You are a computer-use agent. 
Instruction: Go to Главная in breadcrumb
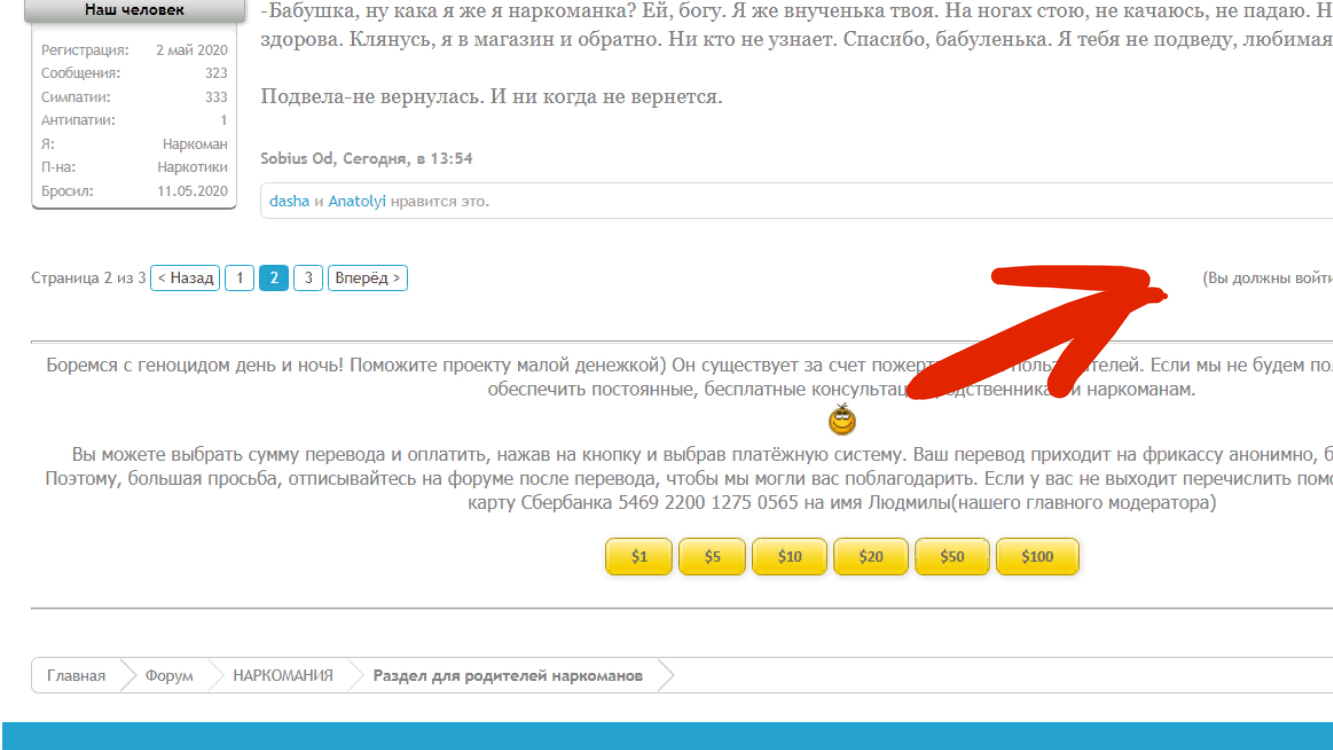tap(76, 676)
